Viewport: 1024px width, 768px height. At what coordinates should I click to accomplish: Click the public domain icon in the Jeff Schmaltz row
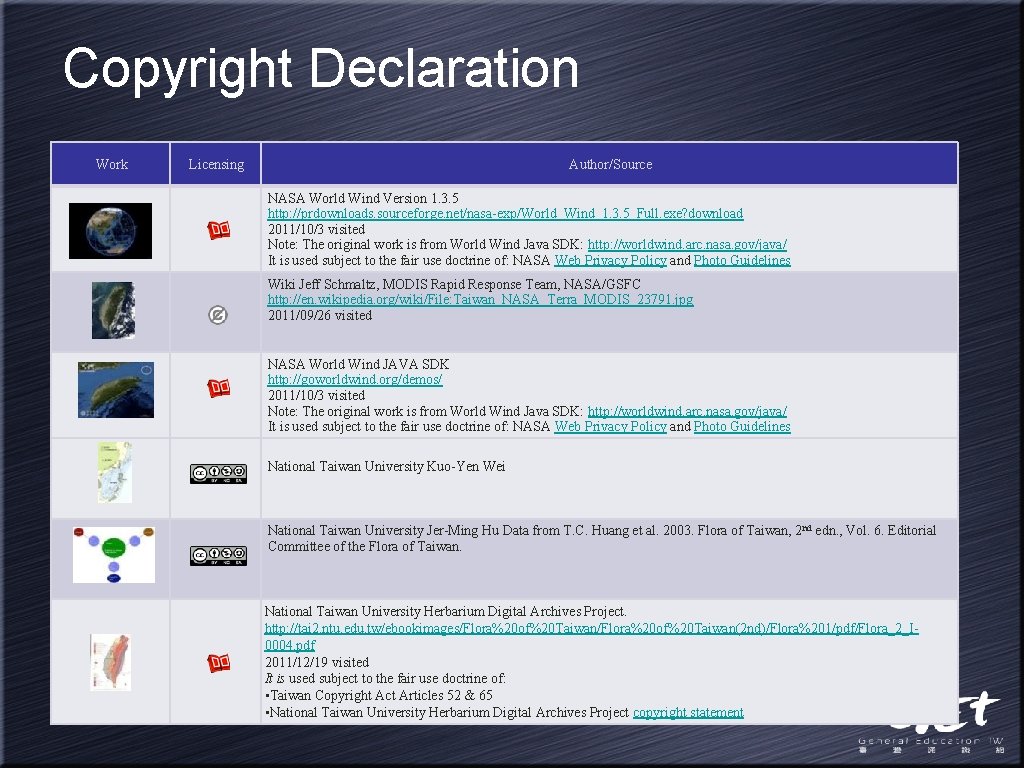[217, 315]
